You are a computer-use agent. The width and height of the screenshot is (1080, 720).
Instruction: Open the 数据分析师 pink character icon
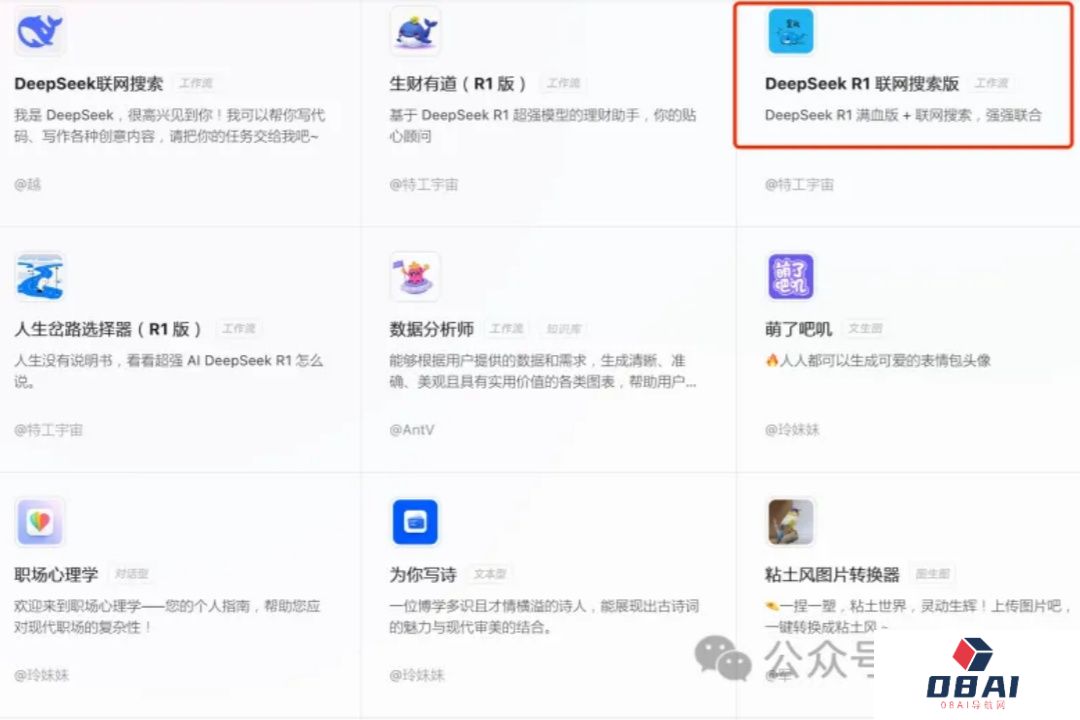(415, 276)
